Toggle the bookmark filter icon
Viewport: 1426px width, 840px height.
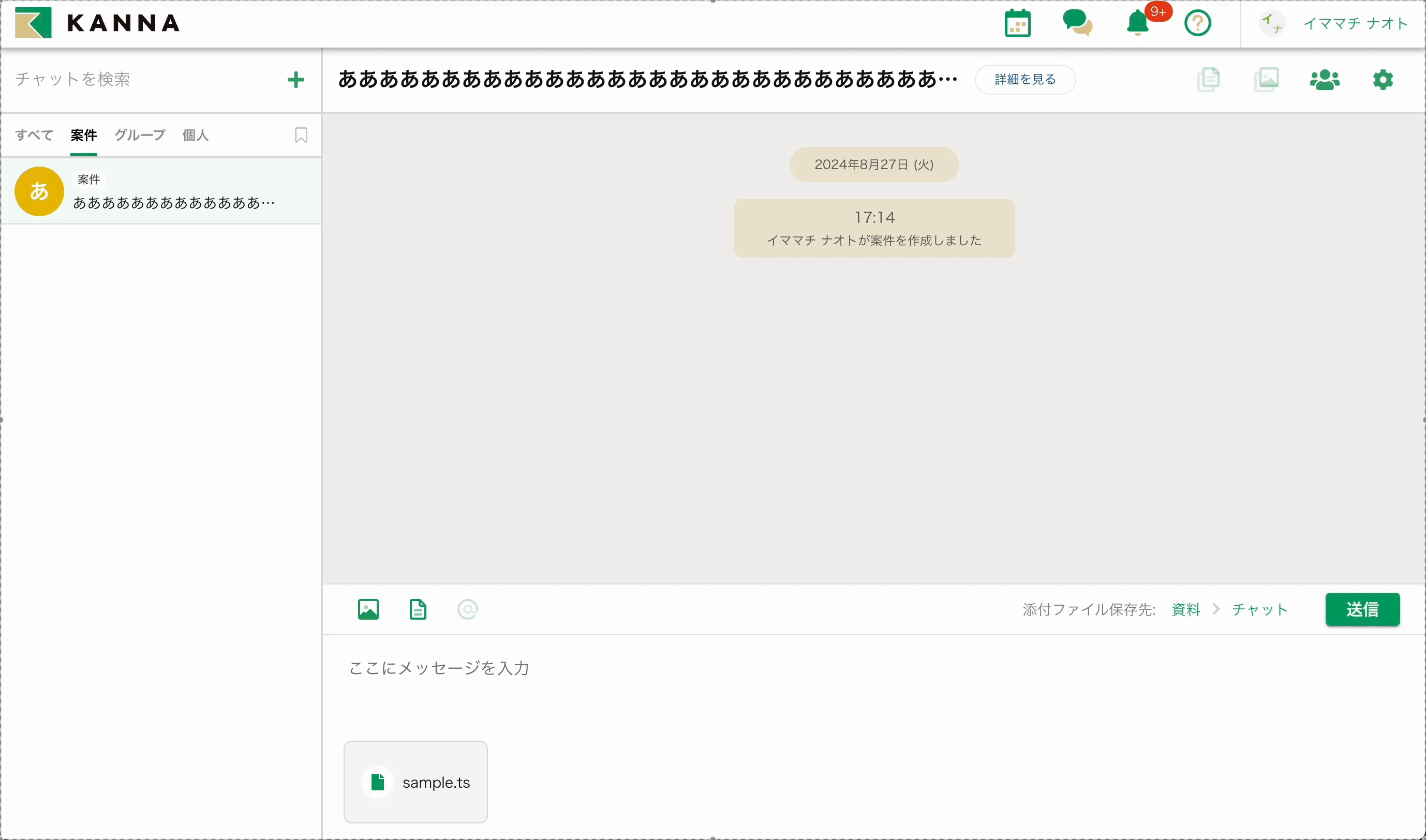coord(301,136)
